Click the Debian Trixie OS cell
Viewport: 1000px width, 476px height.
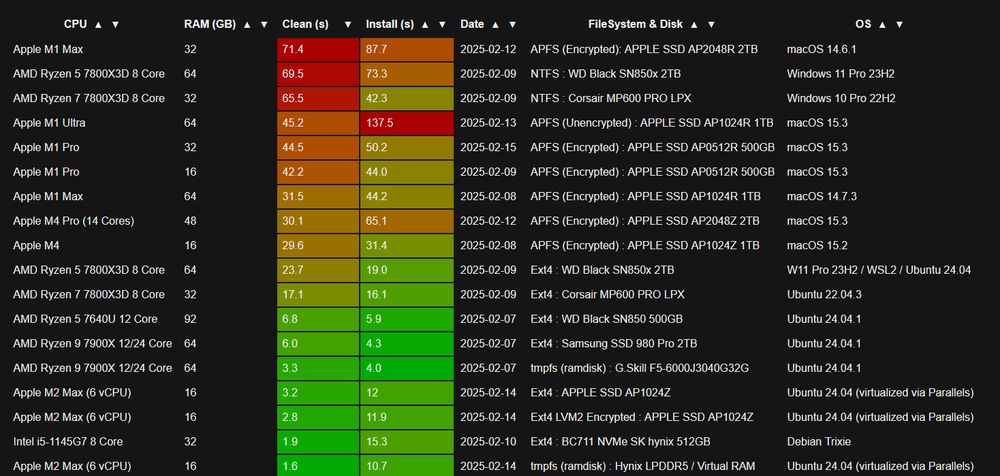click(x=819, y=442)
